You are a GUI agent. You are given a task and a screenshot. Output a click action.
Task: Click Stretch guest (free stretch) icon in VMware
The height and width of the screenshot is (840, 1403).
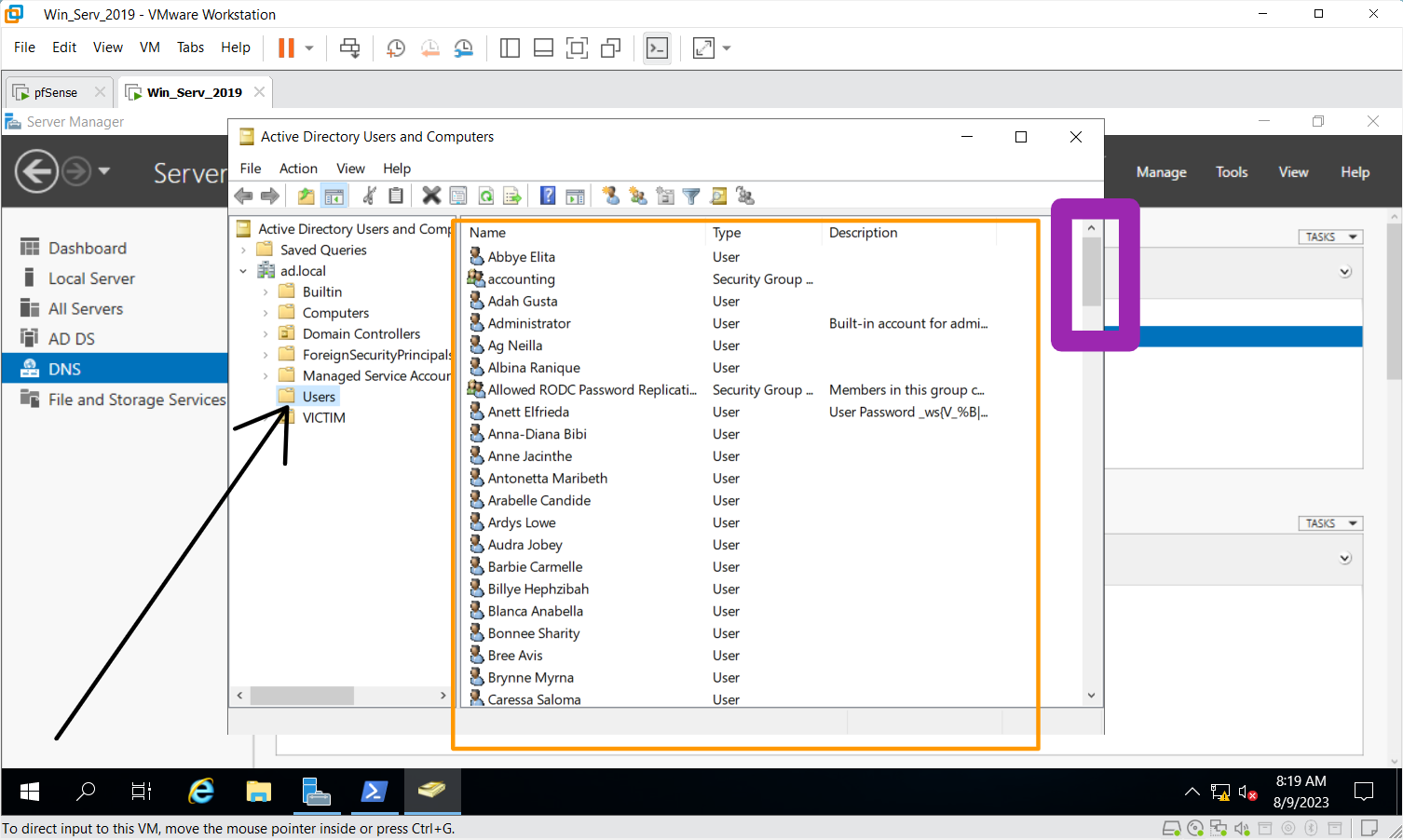pos(703,47)
